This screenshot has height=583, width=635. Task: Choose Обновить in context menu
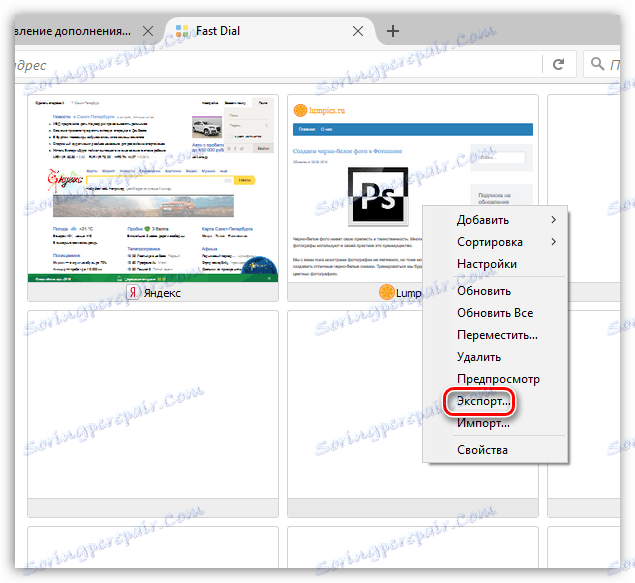[x=495, y=291]
